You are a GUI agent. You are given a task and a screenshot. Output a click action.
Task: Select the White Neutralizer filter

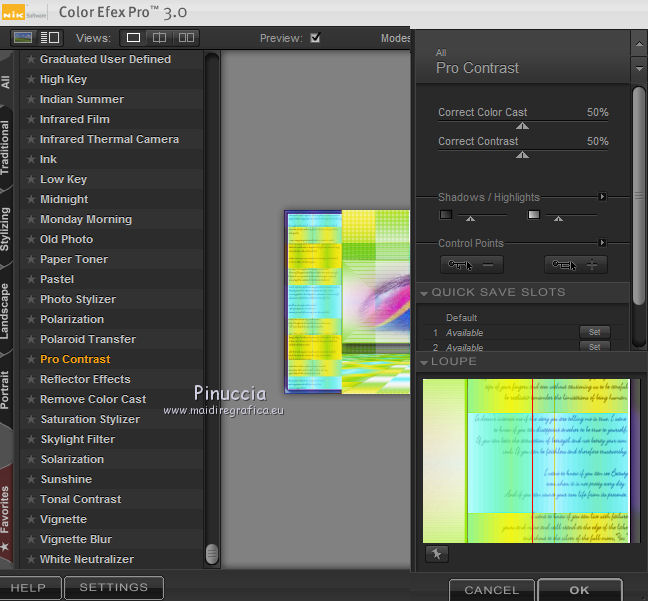pos(87,559)
